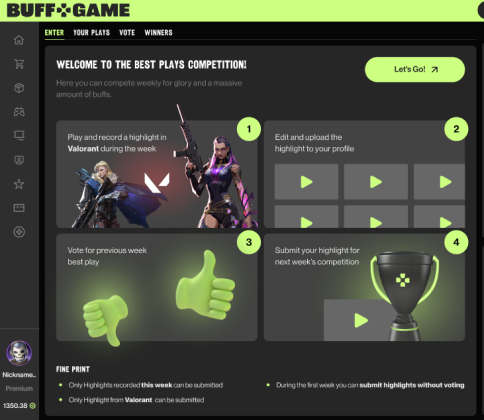Open the Vote tab

(x=127, y=33)
